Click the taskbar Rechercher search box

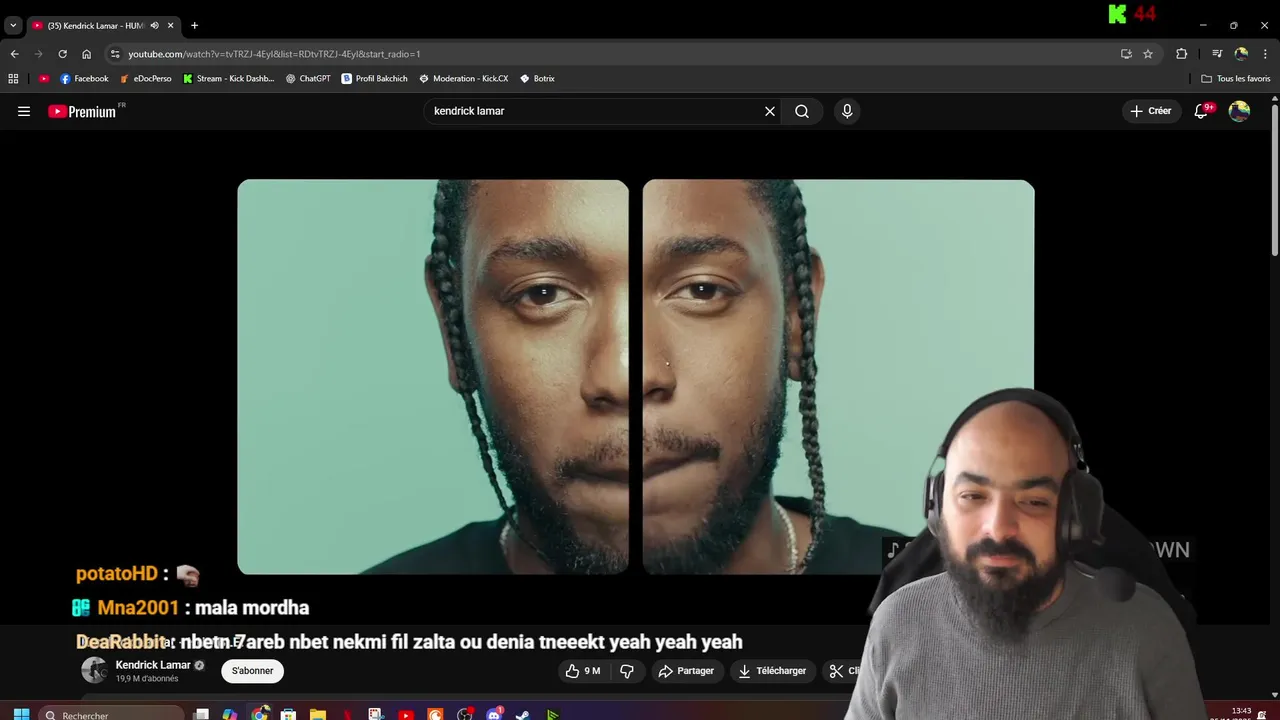tap(111, 715)
